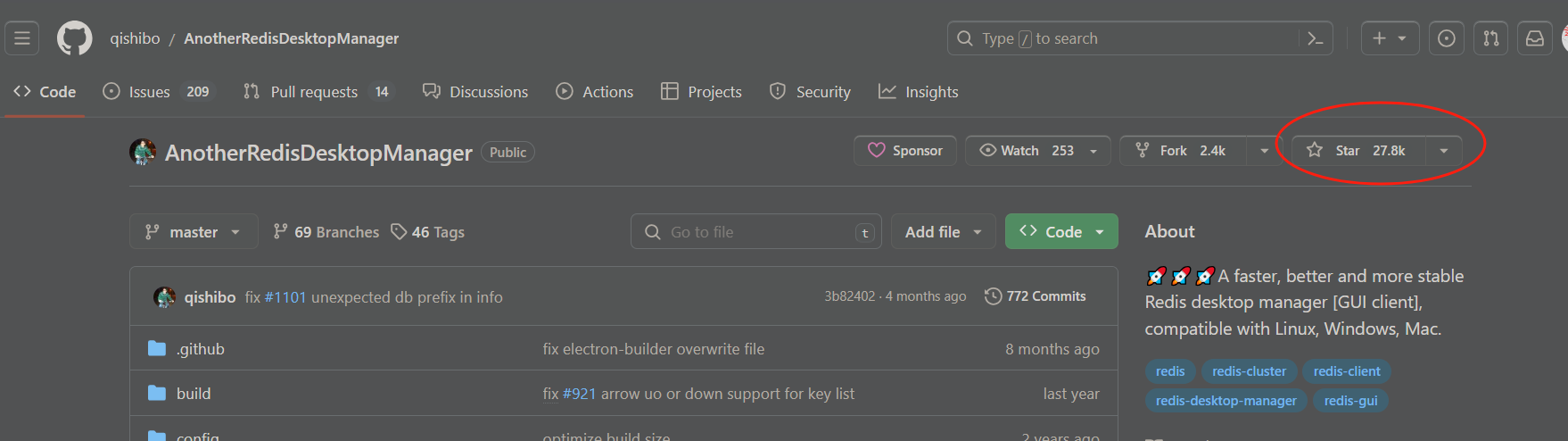Viewport: 1568px width, 441px height.
Task: Click the Fork button
Action: coord(1184,151)
